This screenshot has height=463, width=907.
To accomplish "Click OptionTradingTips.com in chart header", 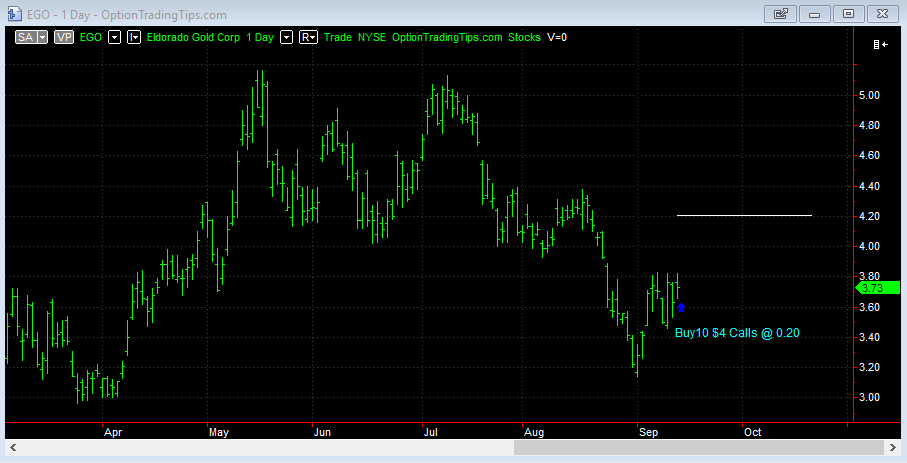I will point(447,38).
